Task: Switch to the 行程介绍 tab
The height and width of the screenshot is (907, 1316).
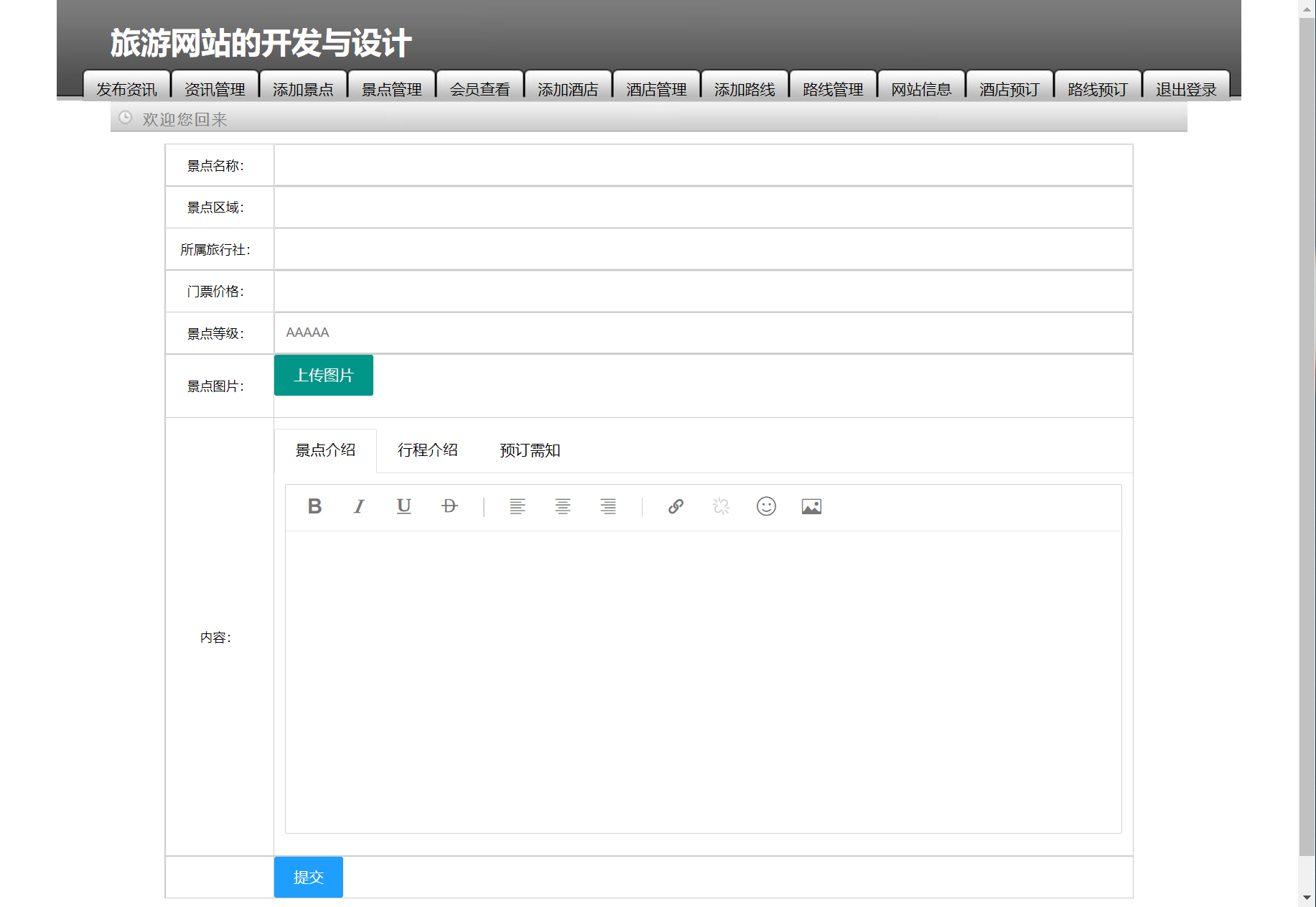Action: (428, 450)
